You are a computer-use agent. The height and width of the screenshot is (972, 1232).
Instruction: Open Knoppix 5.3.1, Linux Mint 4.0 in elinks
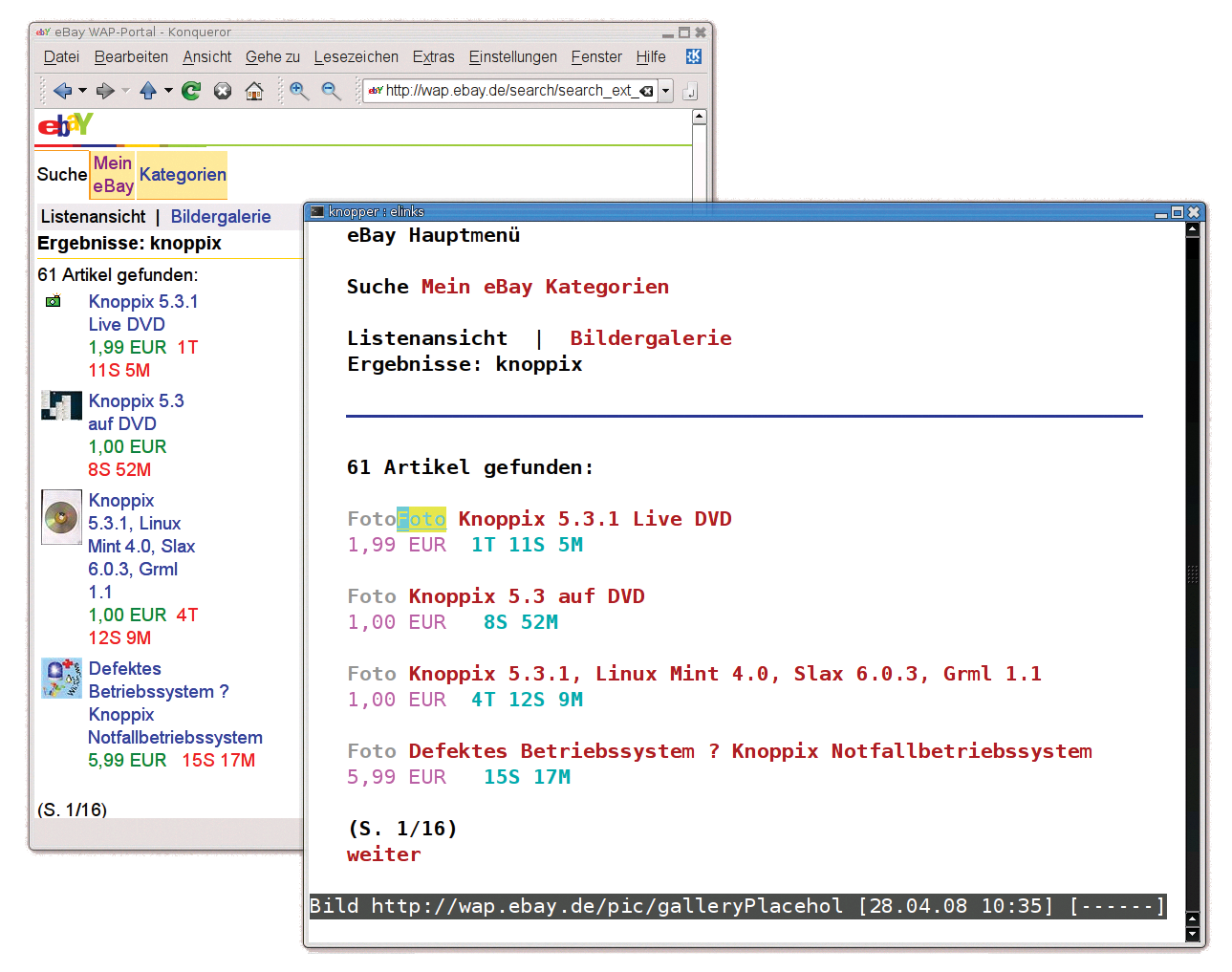pyautogui.click(x=725, y=674)
